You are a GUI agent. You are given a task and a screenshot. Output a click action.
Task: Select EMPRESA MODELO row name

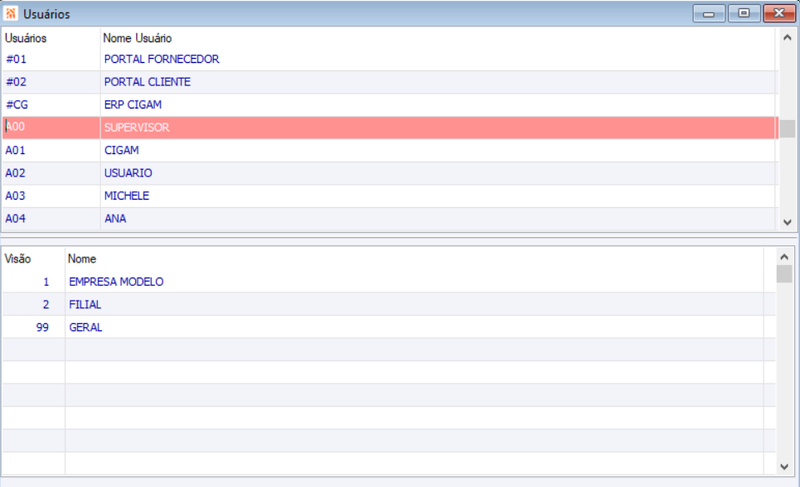tap(116, 282)
